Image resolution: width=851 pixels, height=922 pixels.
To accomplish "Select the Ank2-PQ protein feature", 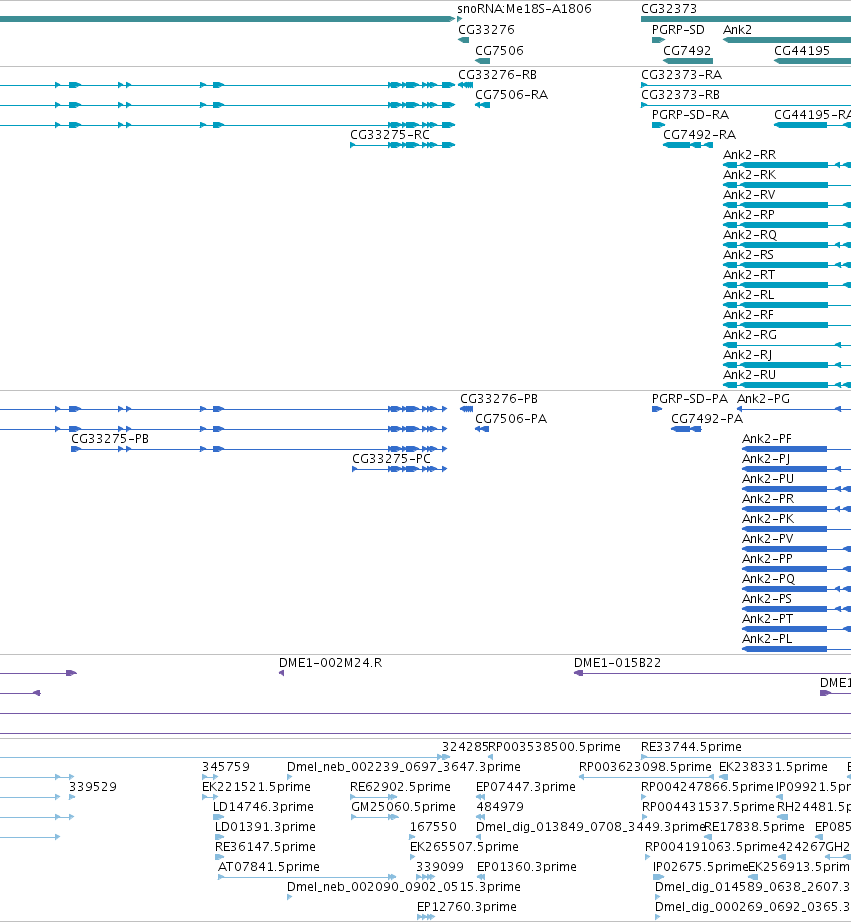I will [x=769, y=579].
